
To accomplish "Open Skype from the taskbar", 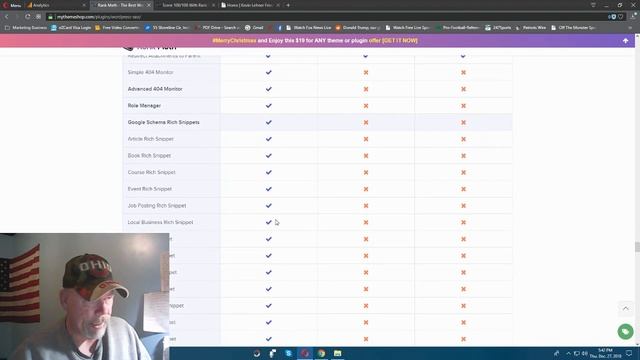I will pyautogui.click(x=289, y=353).
